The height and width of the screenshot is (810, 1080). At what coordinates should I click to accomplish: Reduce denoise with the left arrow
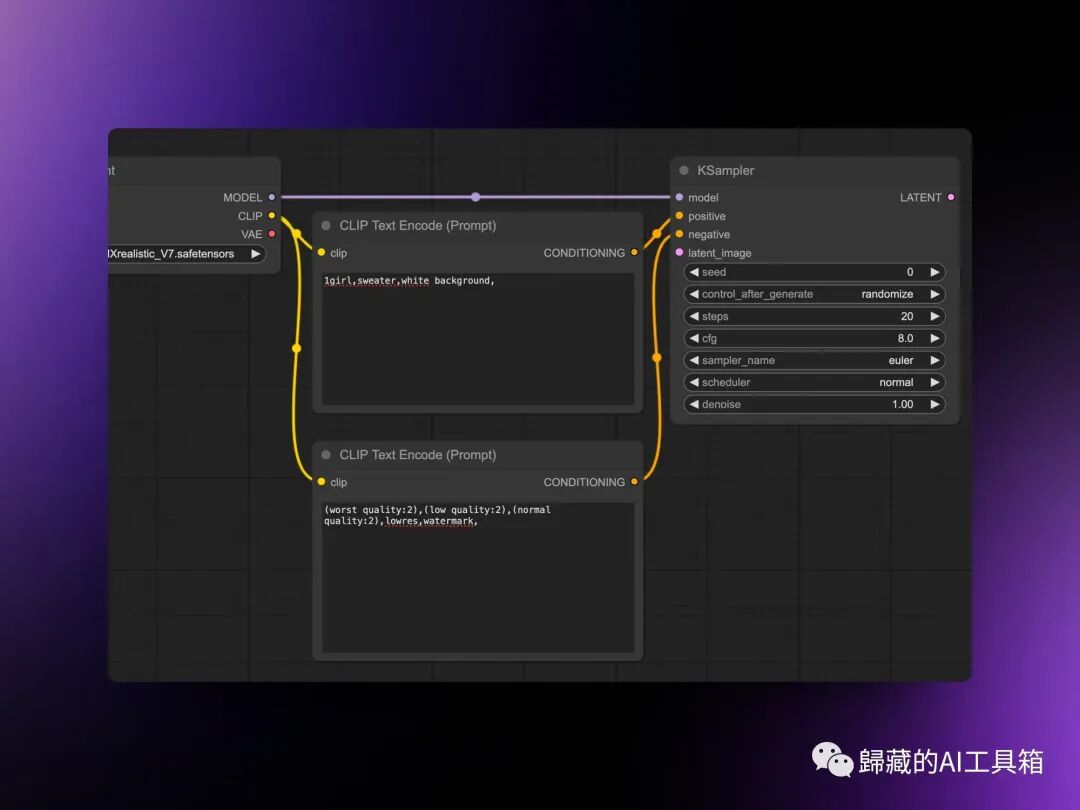pos(694,404)
